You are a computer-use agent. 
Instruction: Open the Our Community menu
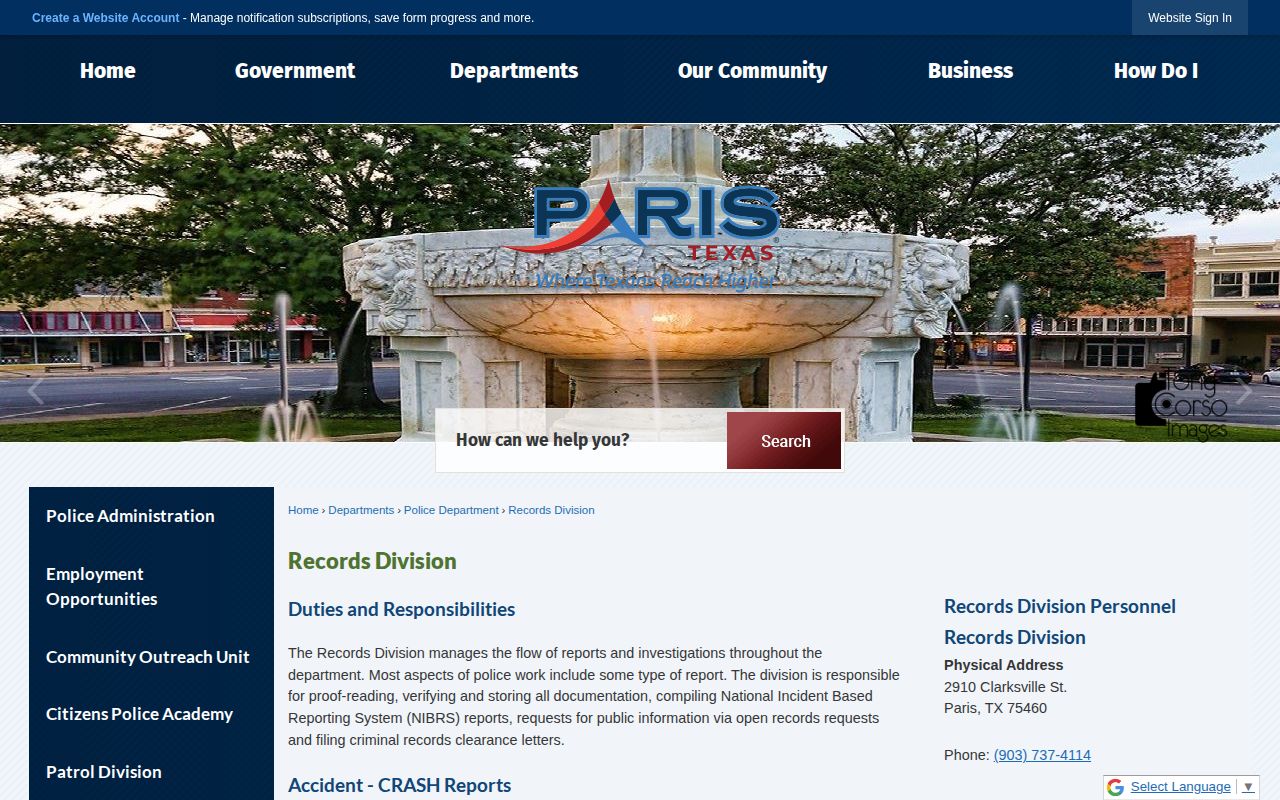(x=752, y=71)
